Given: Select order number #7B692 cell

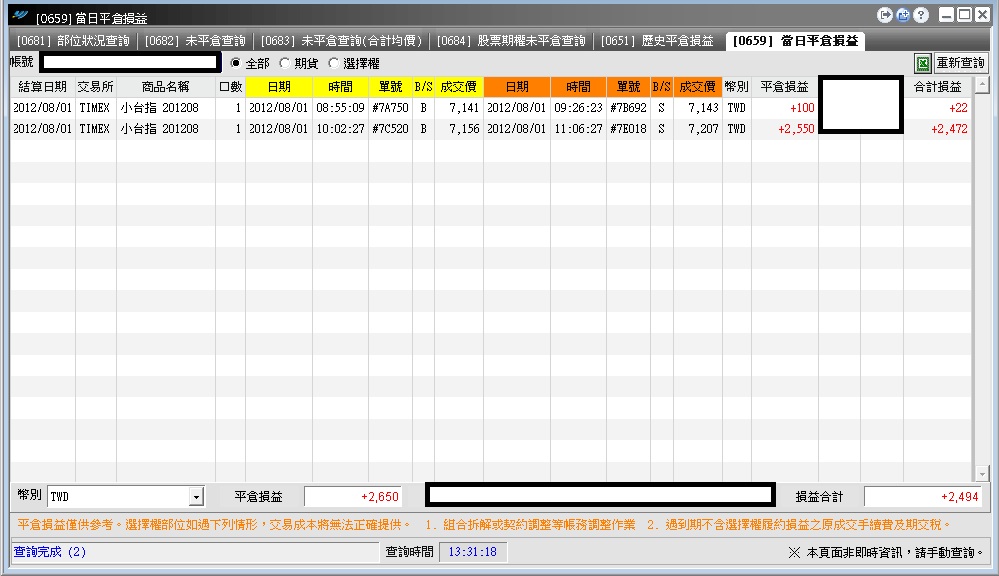Looking at the screenshot, I should [628, 108].
